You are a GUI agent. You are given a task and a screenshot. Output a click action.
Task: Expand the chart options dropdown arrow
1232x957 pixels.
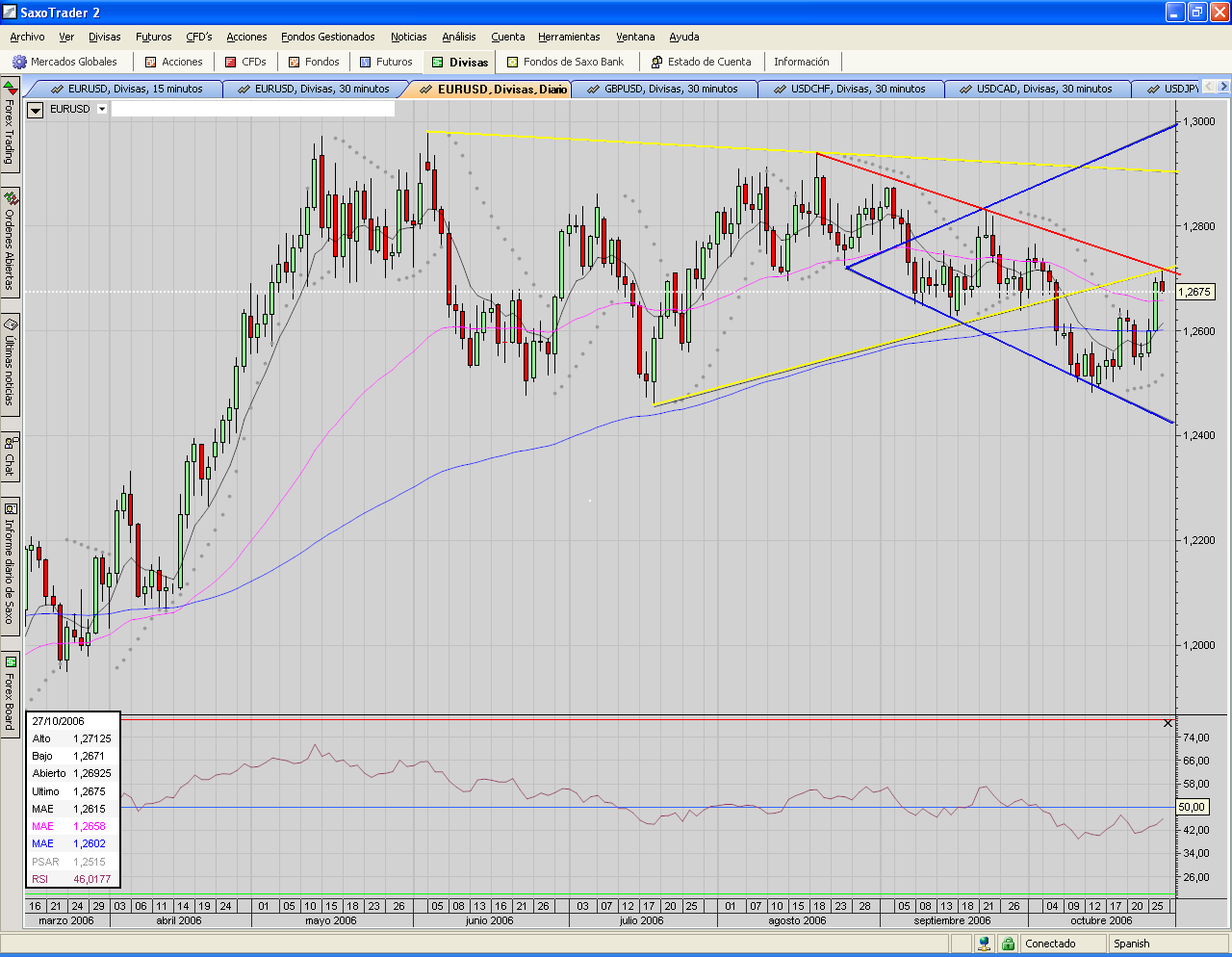click(x=36, y=110)
